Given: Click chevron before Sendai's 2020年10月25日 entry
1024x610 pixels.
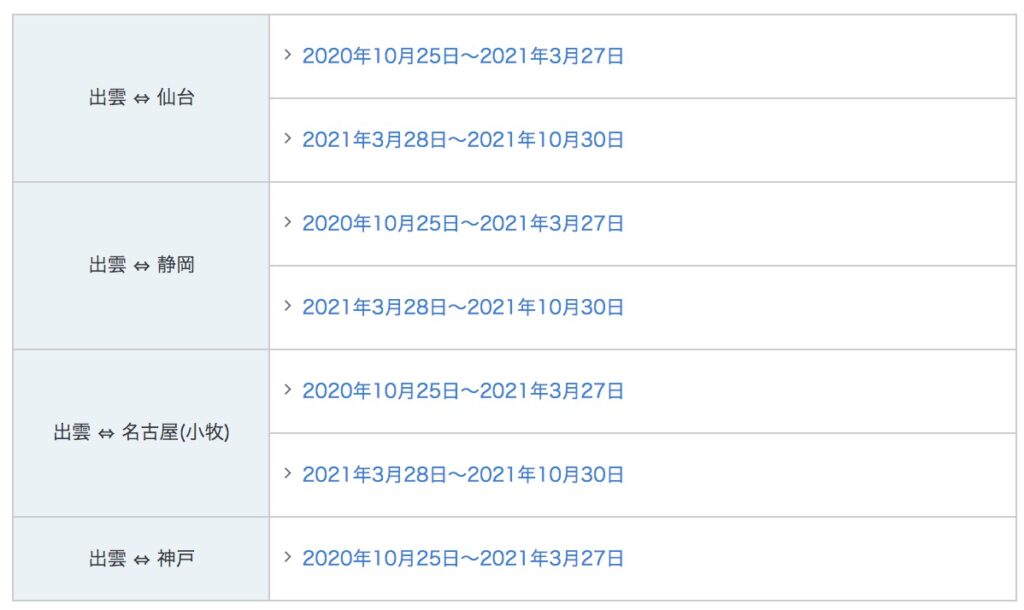Looking at the screenshot, I should tap(287, 55).
